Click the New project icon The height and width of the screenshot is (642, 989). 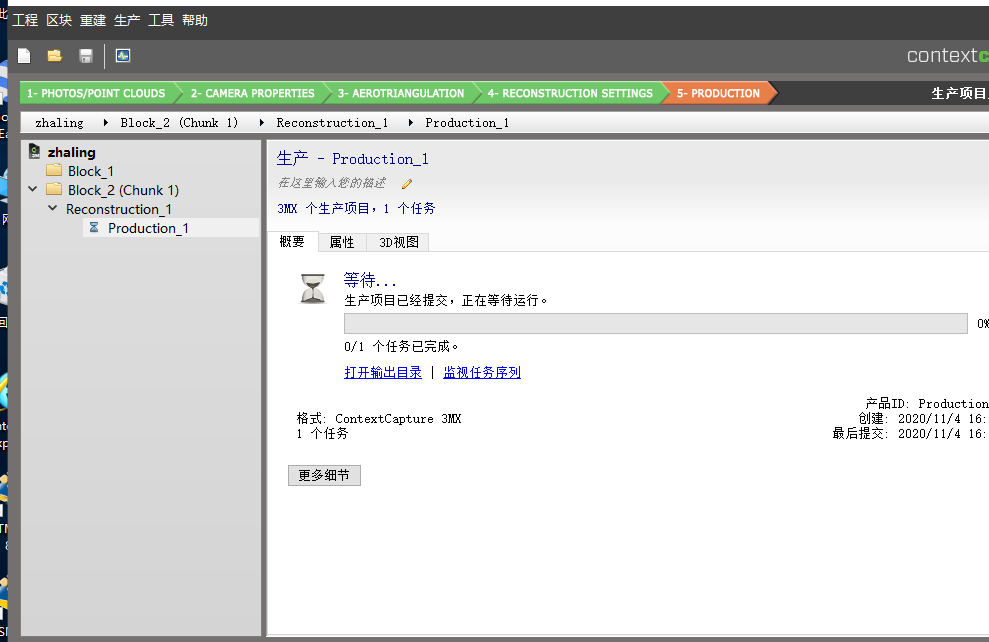click(24, 56)
